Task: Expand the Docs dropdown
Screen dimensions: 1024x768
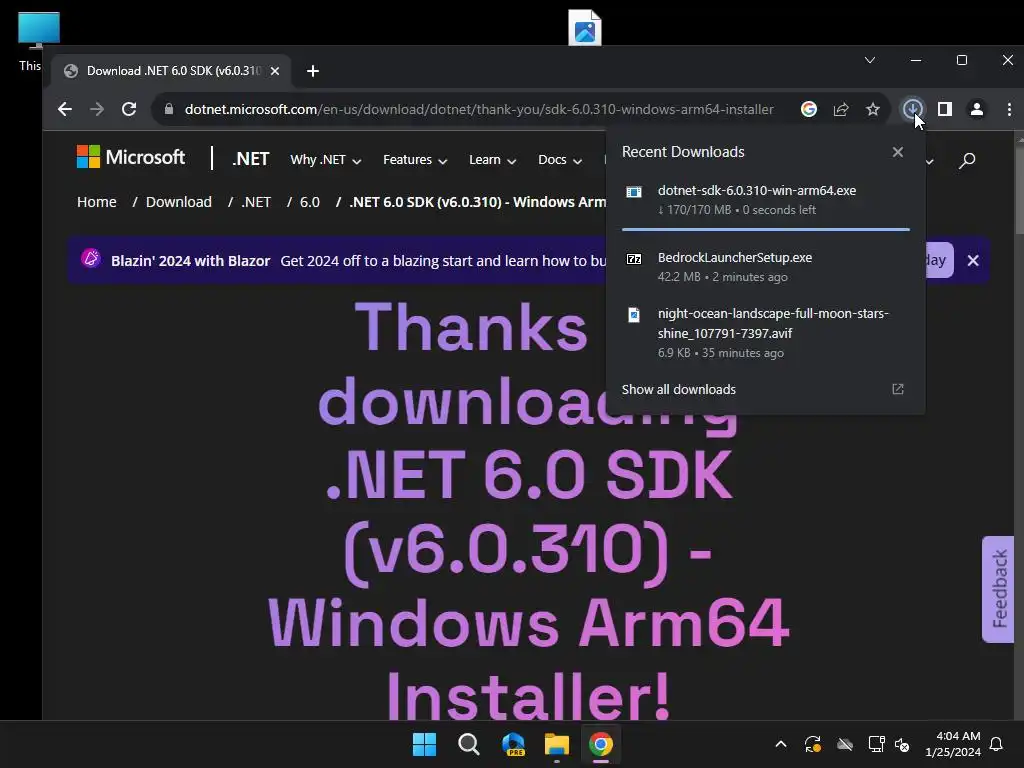Action: tap(560, 160)
